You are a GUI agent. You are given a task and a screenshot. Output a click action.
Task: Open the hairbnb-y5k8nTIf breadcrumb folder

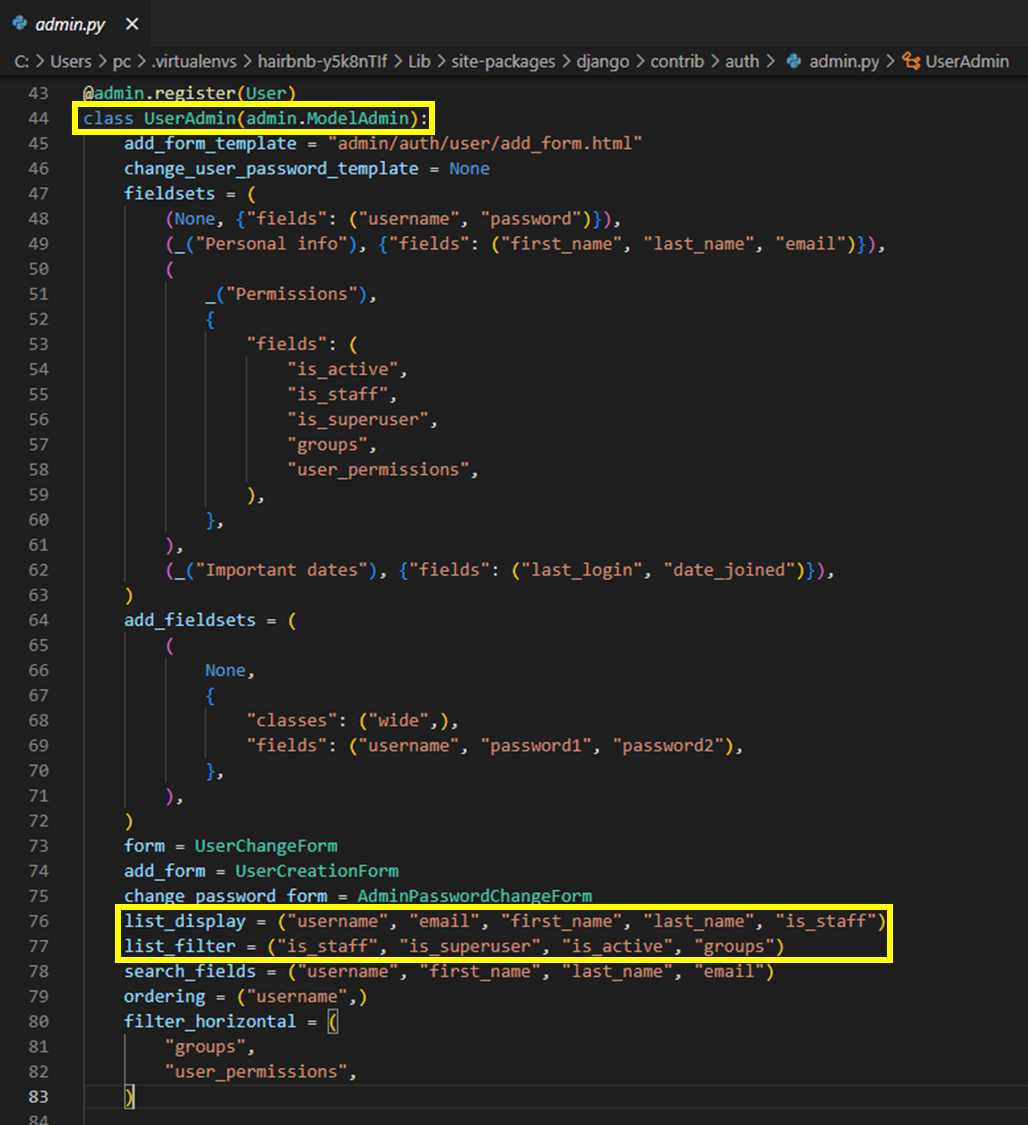click(x=322, y=62)
